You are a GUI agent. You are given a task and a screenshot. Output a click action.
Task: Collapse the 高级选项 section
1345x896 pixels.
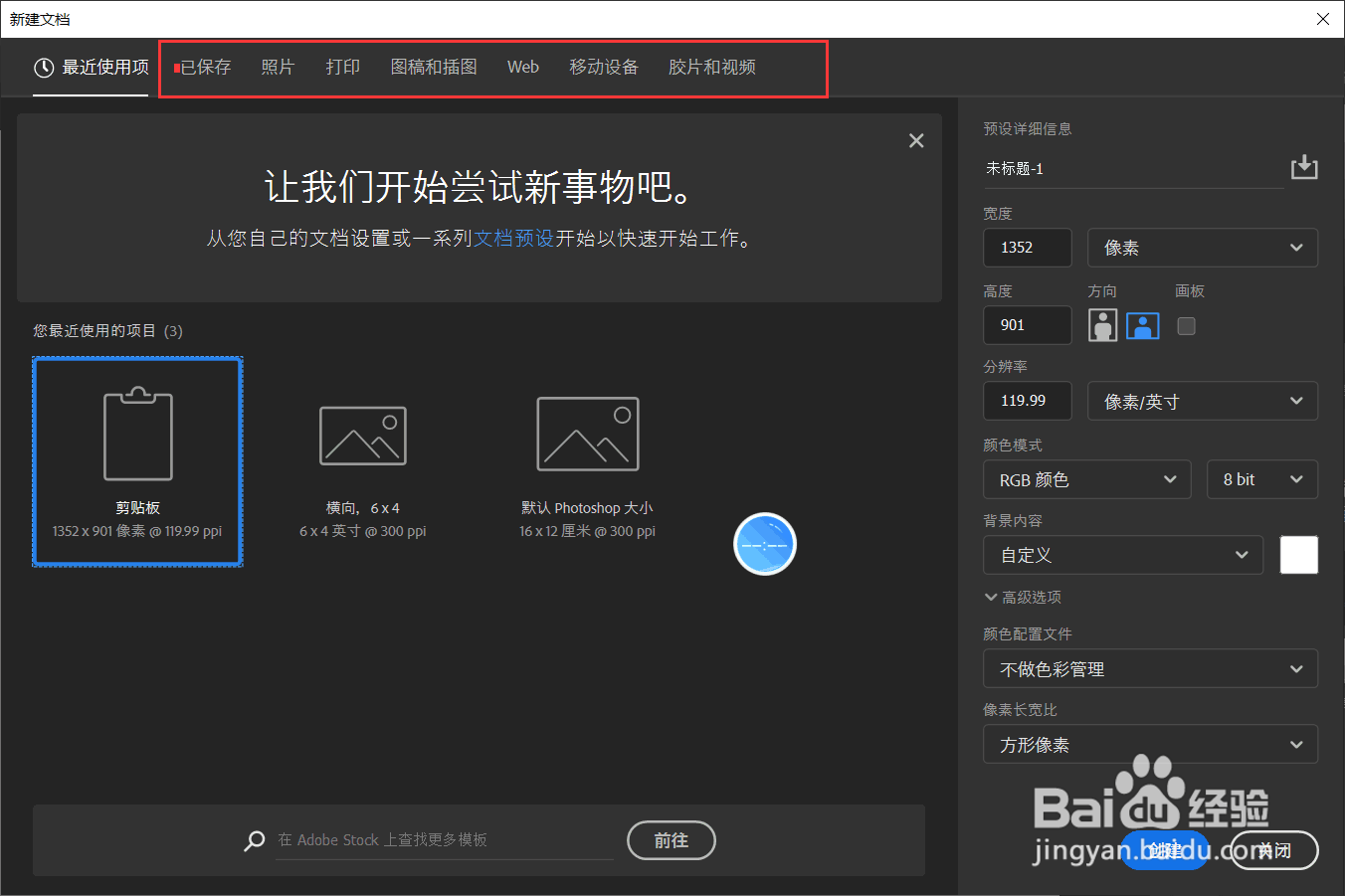1023,597
